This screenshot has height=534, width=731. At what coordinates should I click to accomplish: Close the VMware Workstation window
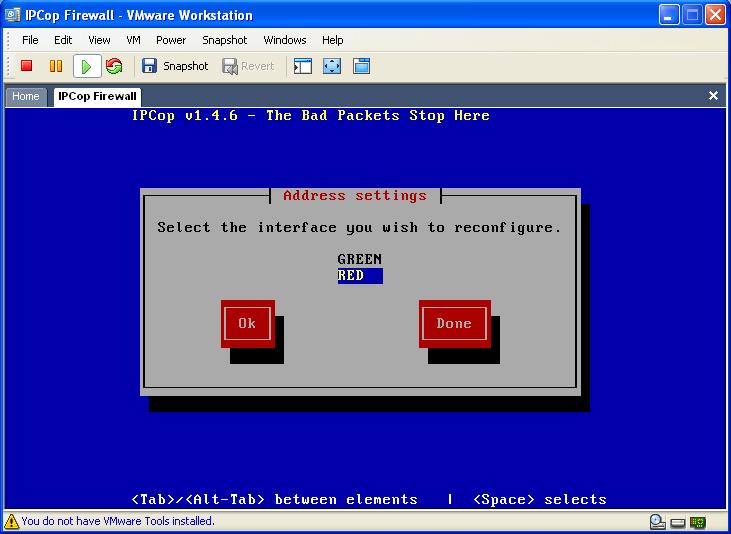(x=715, y=15)
